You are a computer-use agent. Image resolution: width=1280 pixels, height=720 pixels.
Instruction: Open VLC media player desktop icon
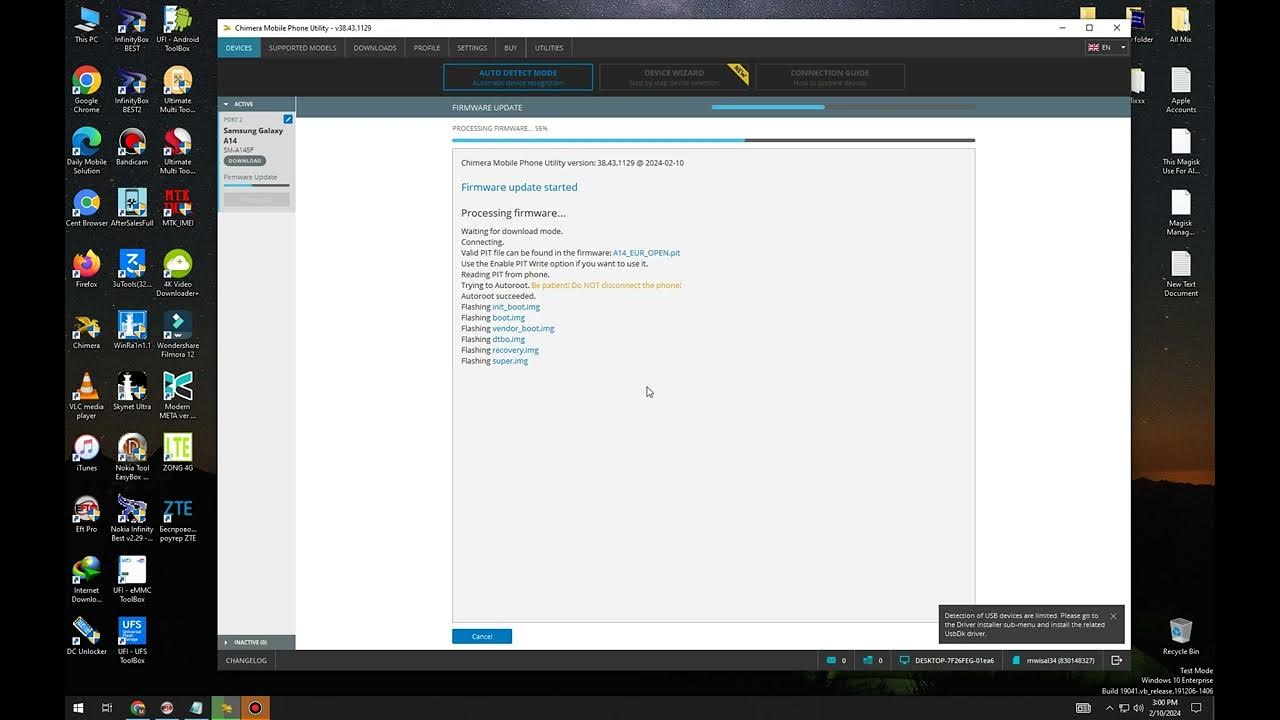(x=87, y=396)
